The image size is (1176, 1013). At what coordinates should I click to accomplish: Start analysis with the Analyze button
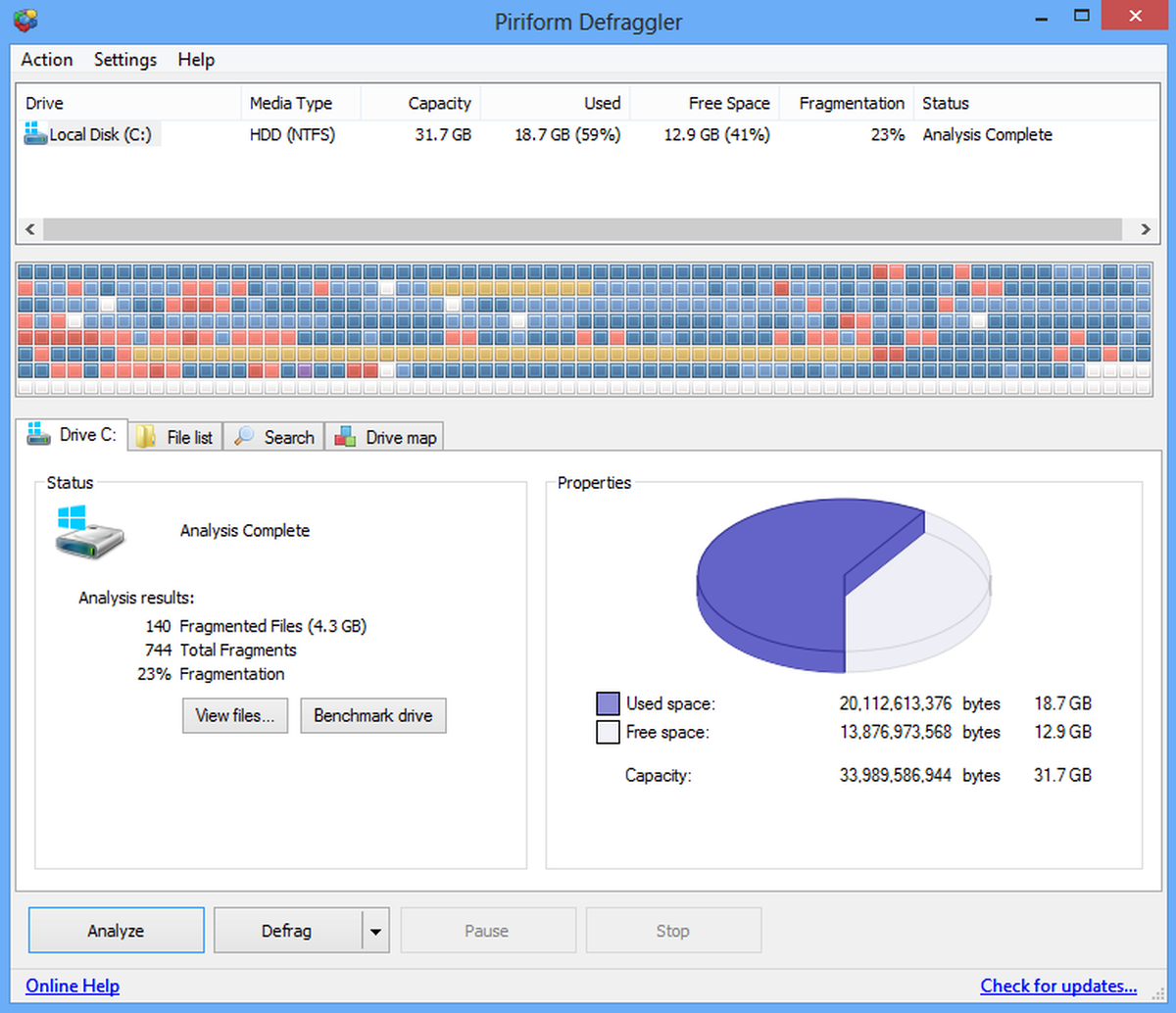click(x=115, y=930)
